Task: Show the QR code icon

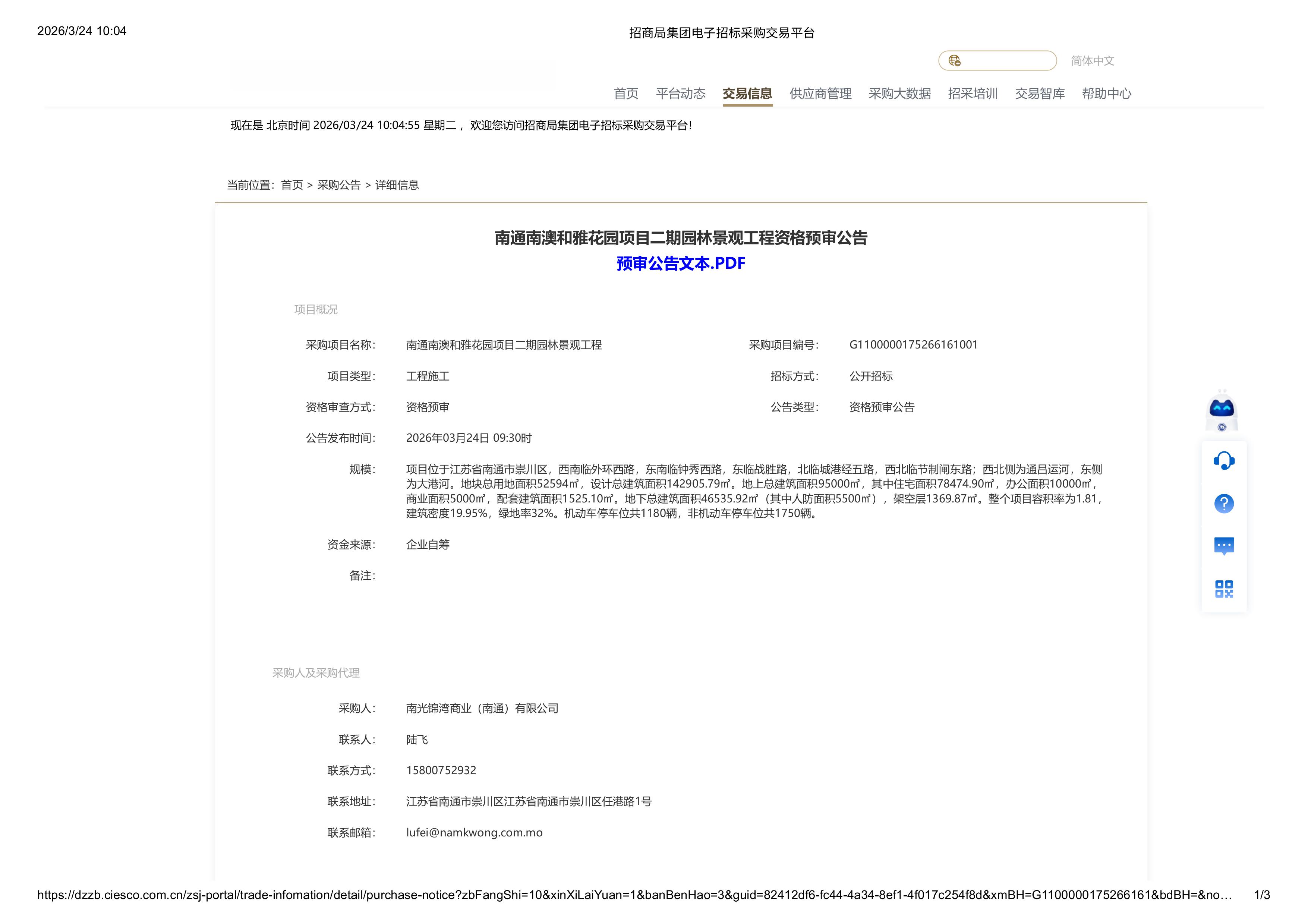Action: click(1224, 589)
